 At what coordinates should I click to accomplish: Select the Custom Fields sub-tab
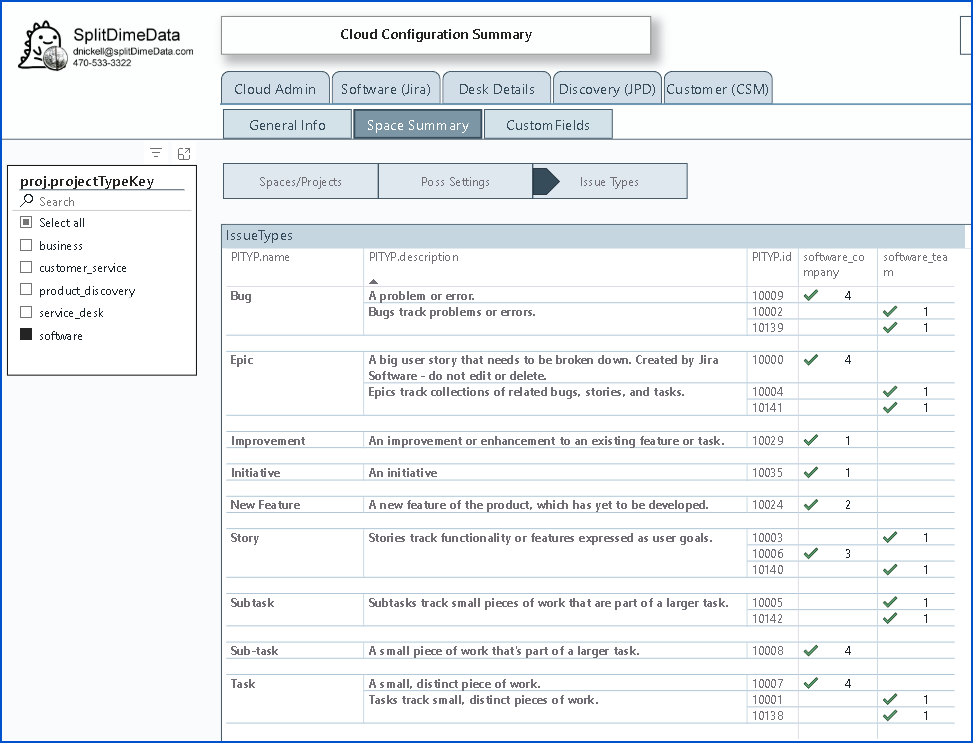(548, 125)
